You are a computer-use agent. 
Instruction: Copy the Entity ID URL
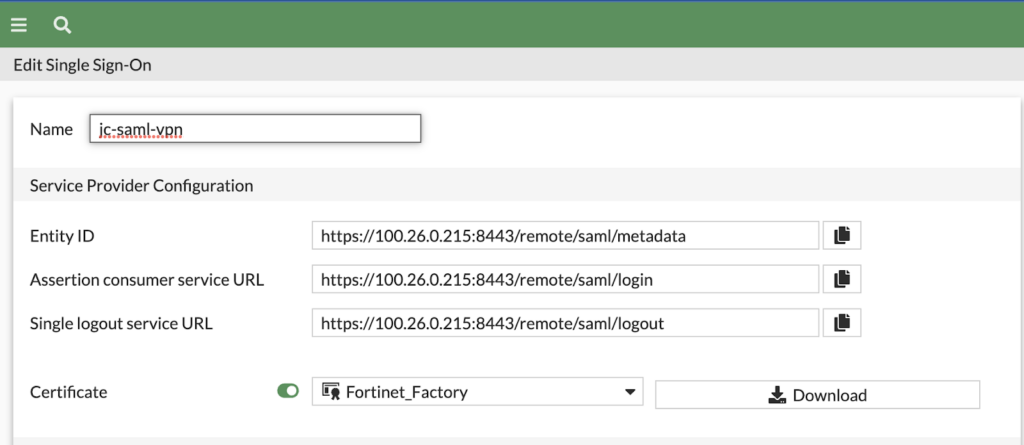pyautogui.click(x=842, y=235)
